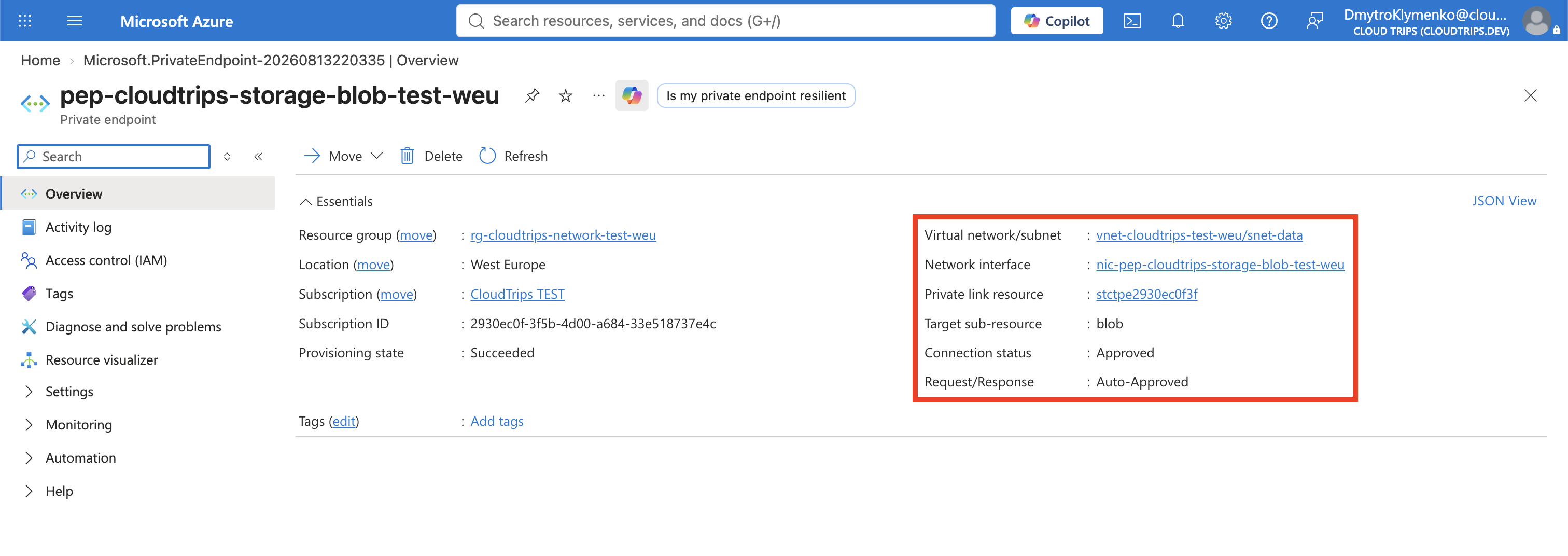
Task: Open stctpe2930ec0f3f private link resource
Action: pyautogui.click(x=1147, y=295)
